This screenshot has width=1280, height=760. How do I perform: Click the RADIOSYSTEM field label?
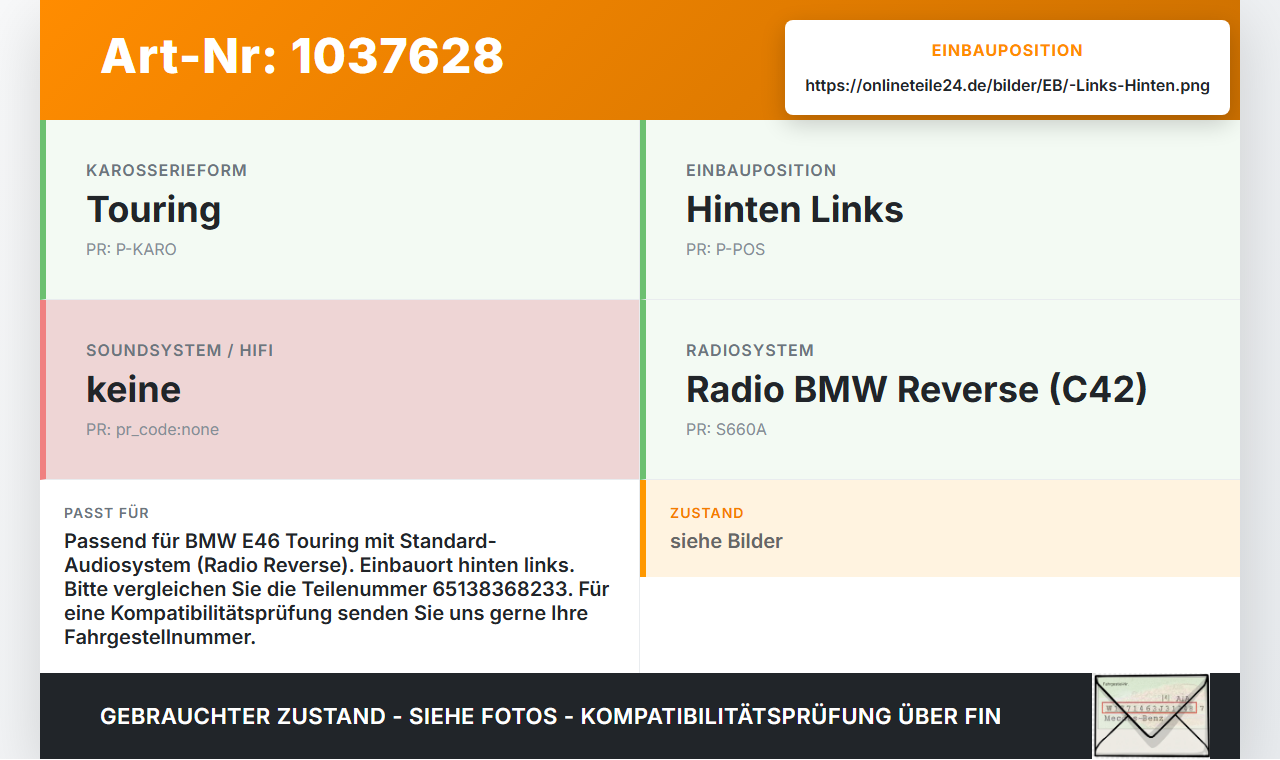750,351
